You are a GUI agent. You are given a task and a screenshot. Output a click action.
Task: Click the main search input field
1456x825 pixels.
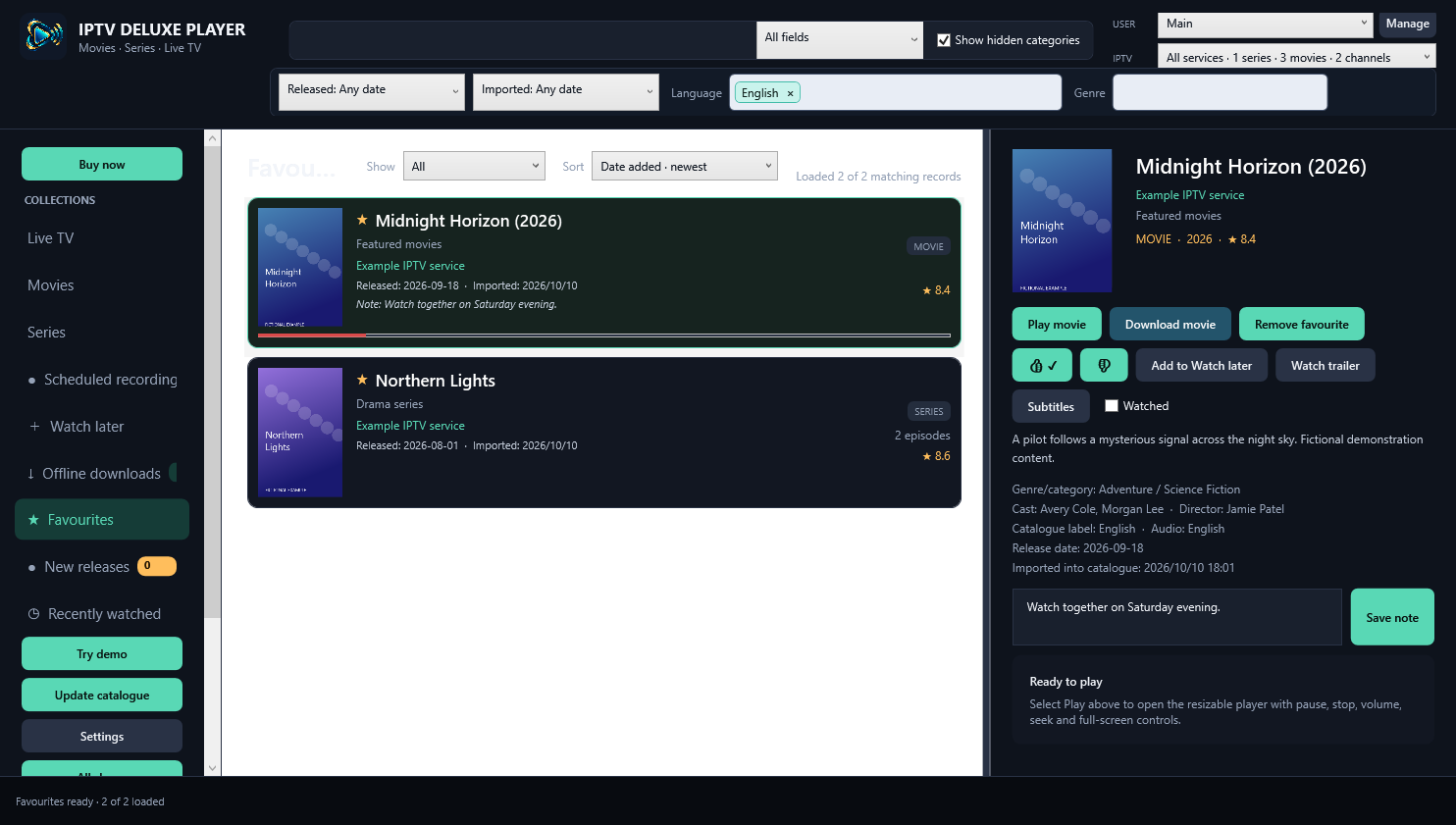coord(523,40)
